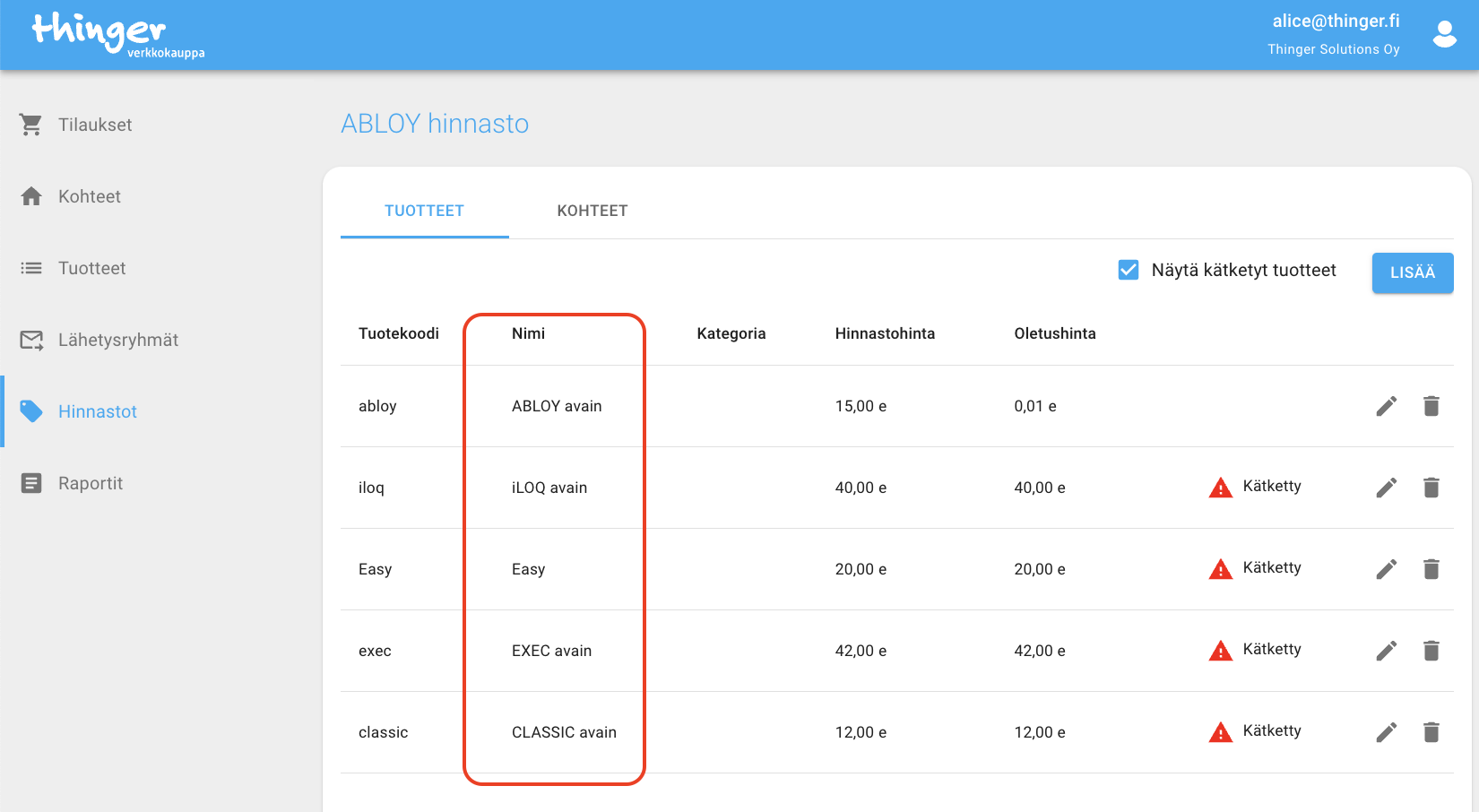Click the Thinger verkkokauppa logo
The height and width of the screenshot is (812, 1479).
(x=118, y=35)
